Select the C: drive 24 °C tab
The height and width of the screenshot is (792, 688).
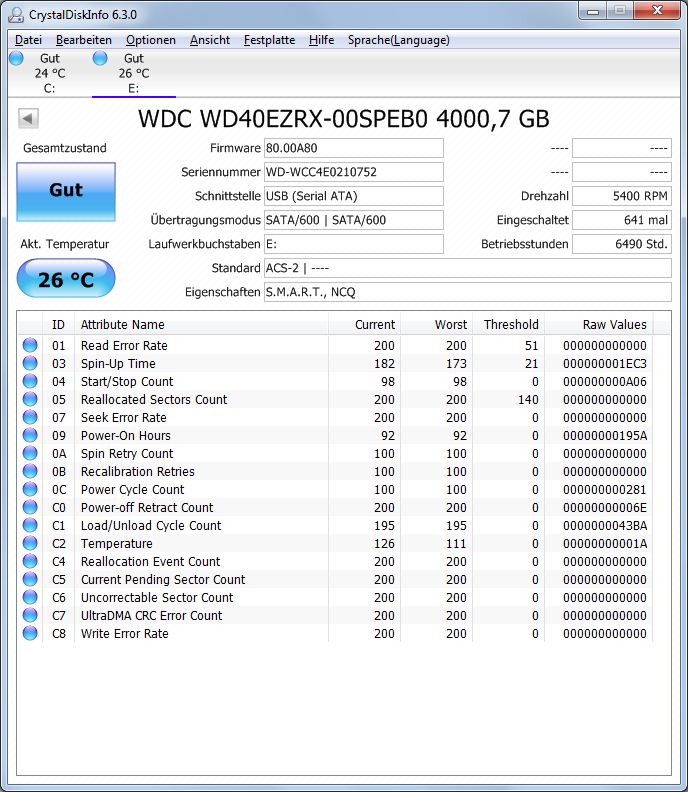pos(50,73)
